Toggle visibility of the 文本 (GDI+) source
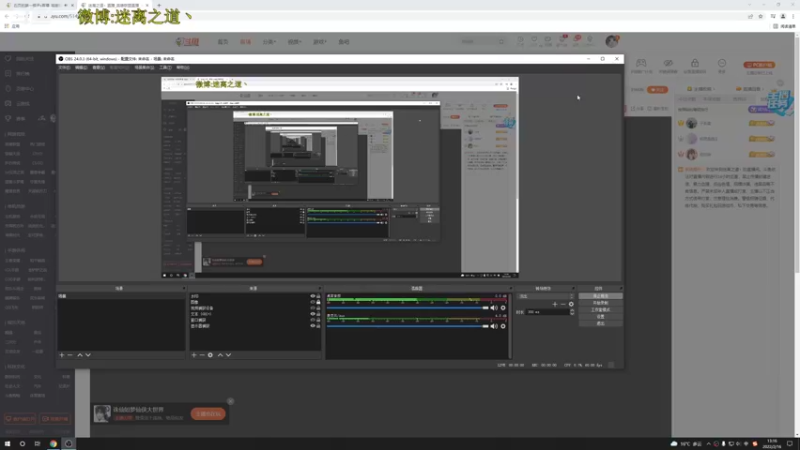 pyautogui.click(x=313, y=314)
